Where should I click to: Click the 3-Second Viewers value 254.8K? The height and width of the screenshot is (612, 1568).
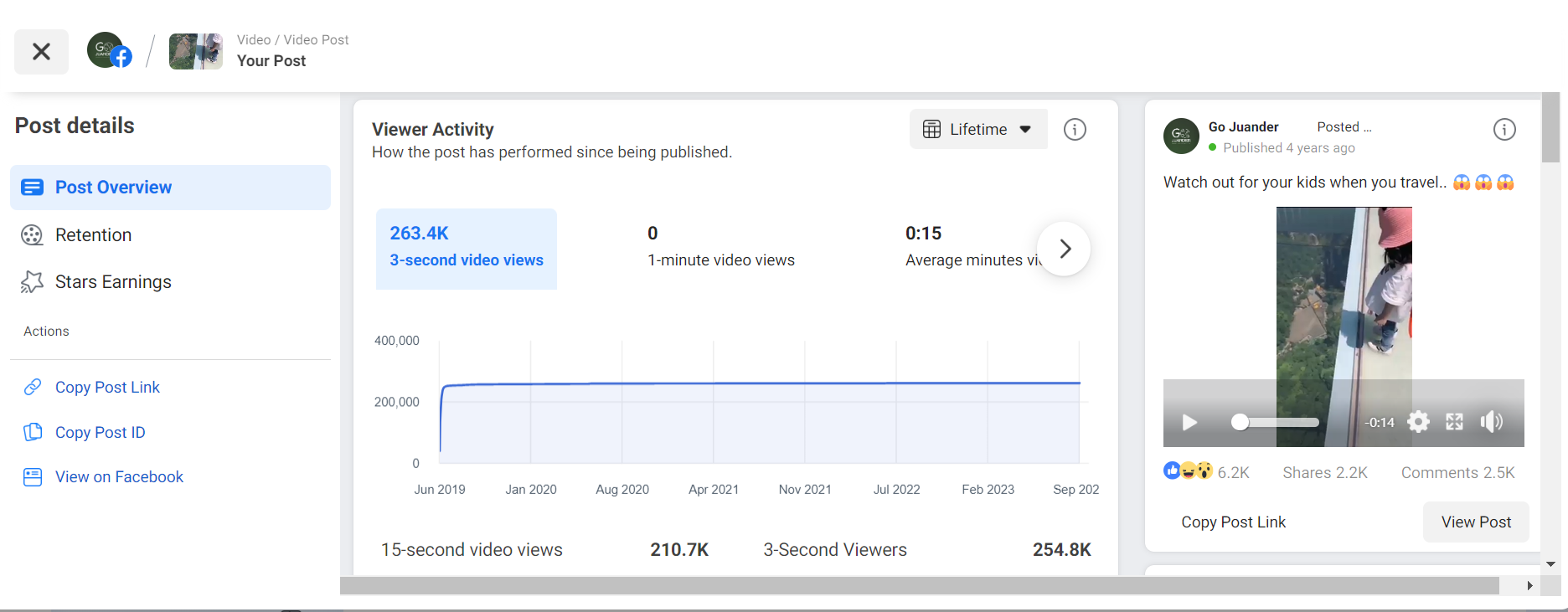[x=1061, y=550]
